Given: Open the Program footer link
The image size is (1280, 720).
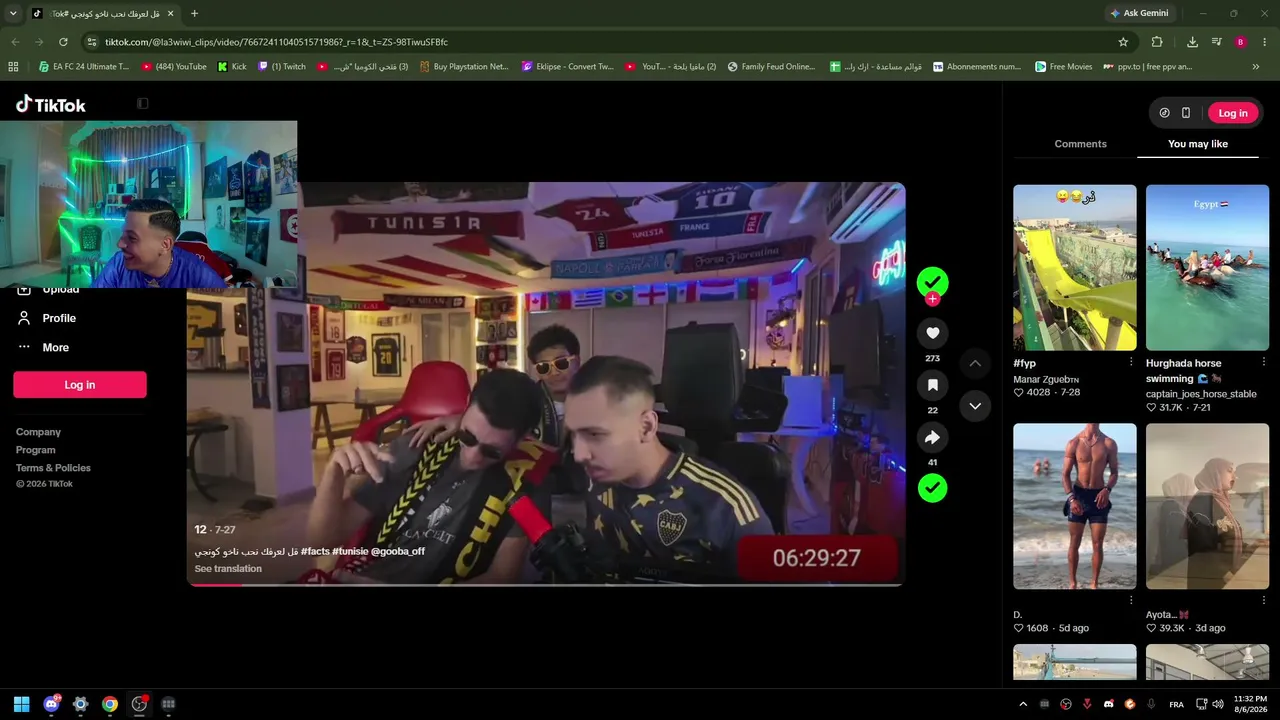Looking at the screenshot, I should tap(36, 450).
